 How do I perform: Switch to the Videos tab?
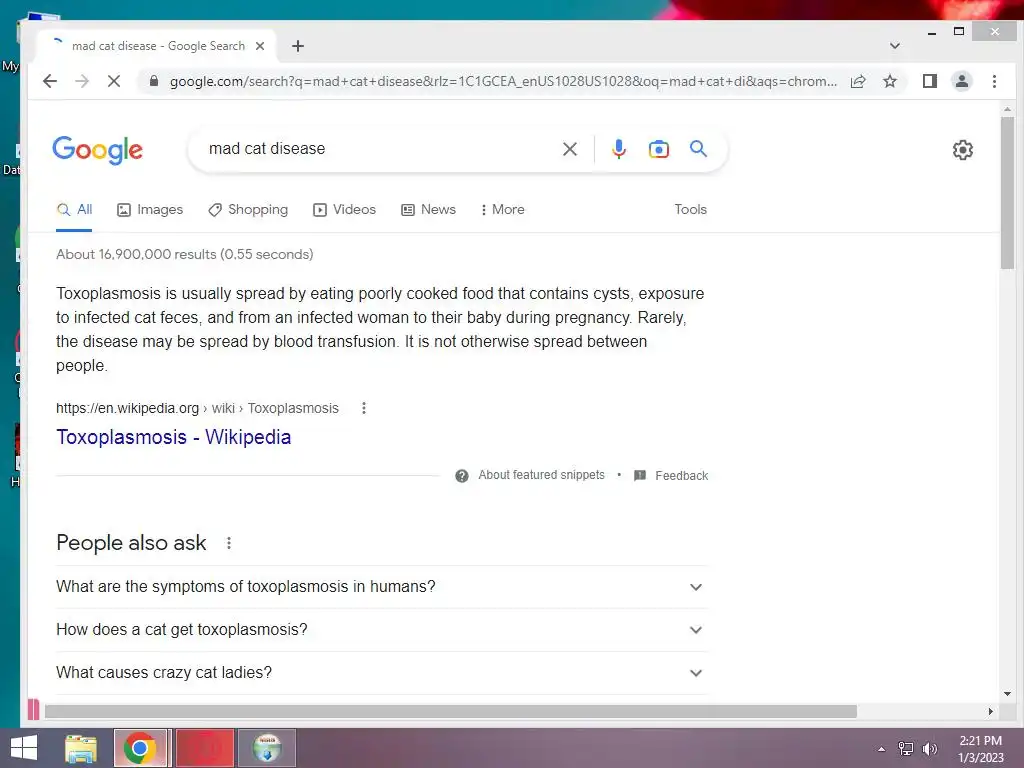345,210
